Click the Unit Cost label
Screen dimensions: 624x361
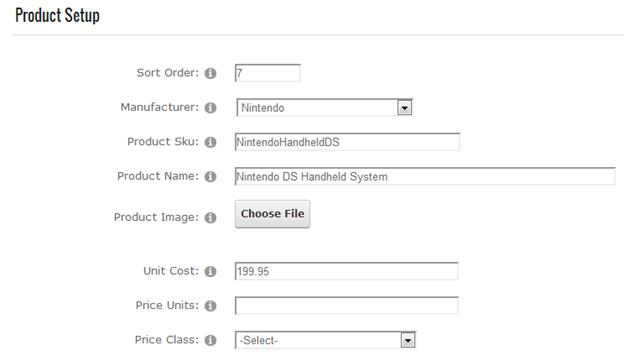click(171, 271)
